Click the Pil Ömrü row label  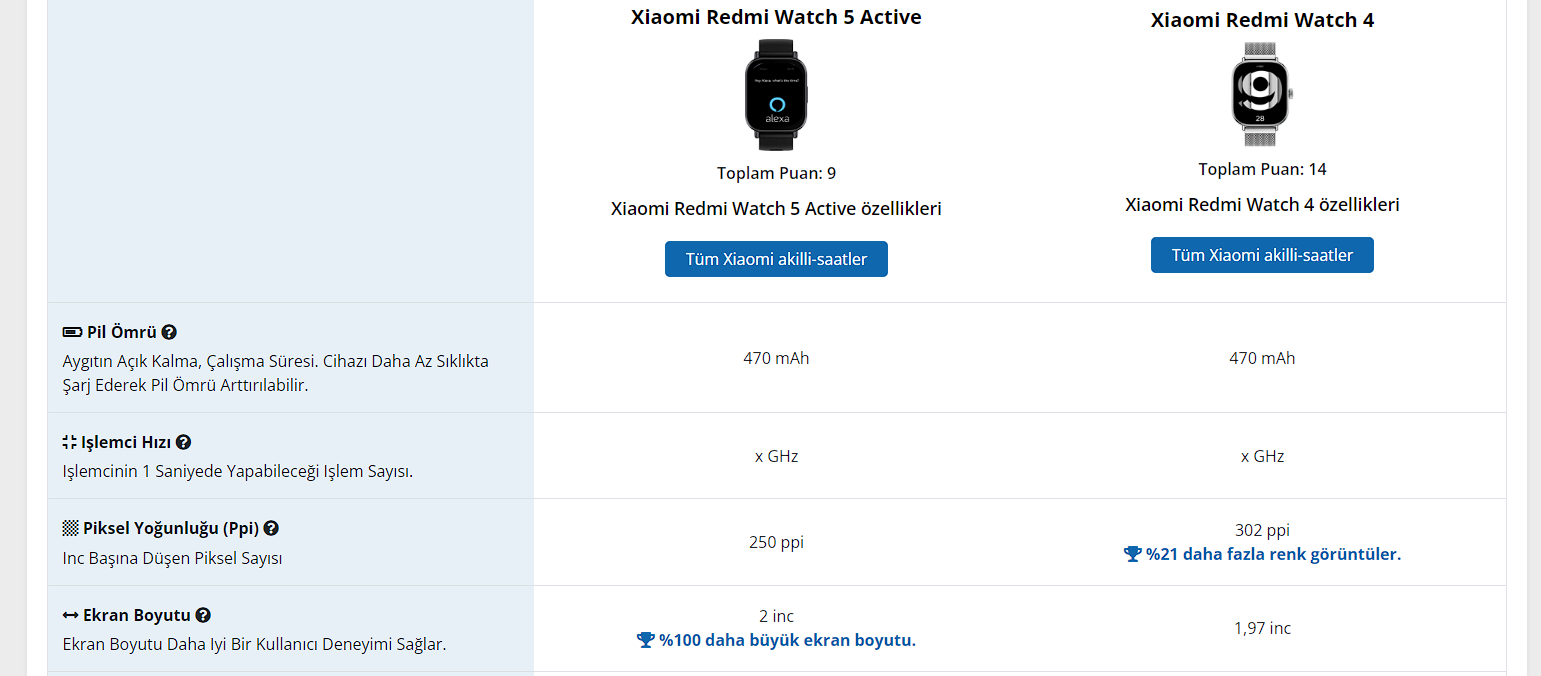[121, 332]
